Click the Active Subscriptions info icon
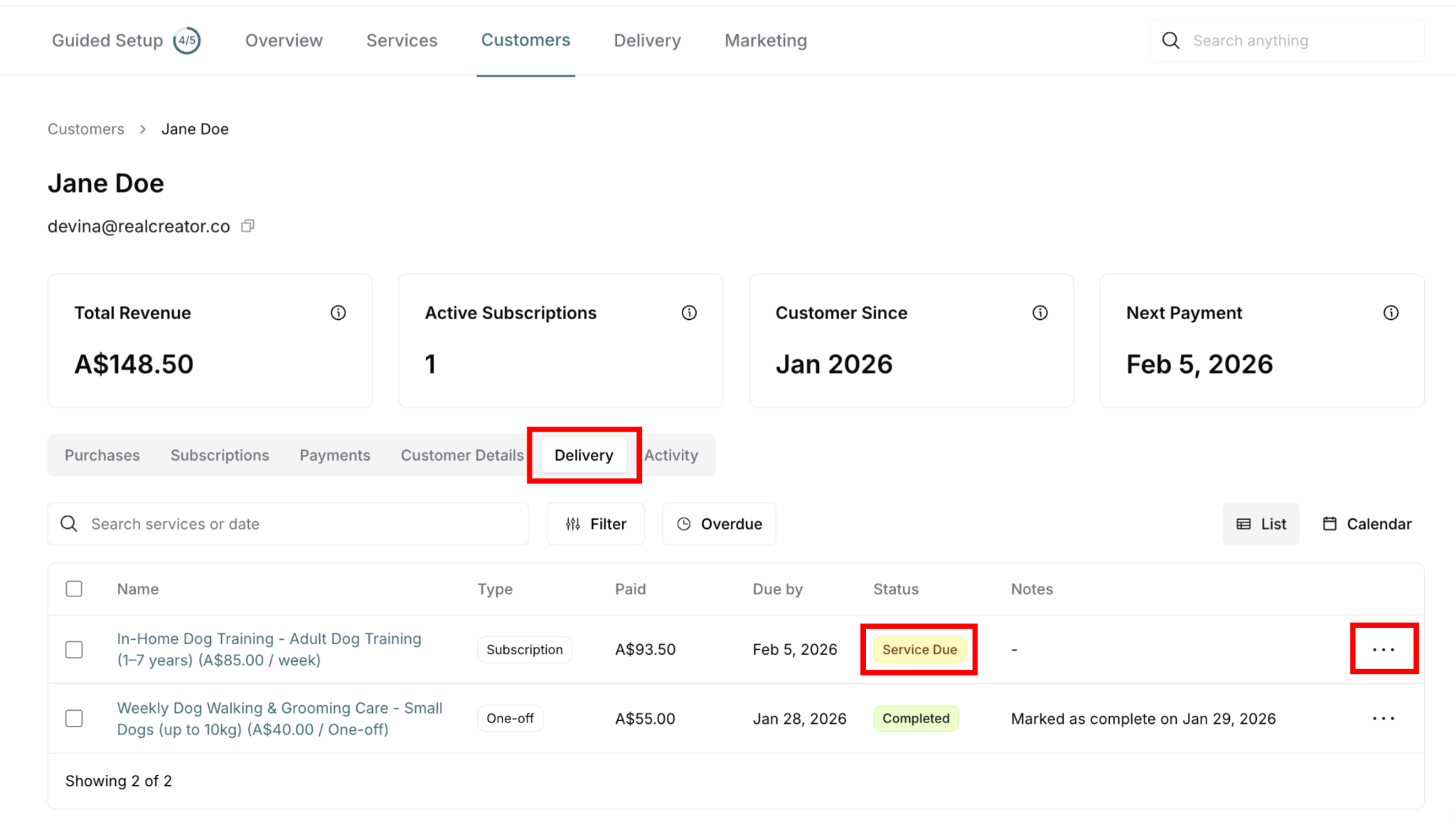This screenshot has height=824, width=1456. 689,313
